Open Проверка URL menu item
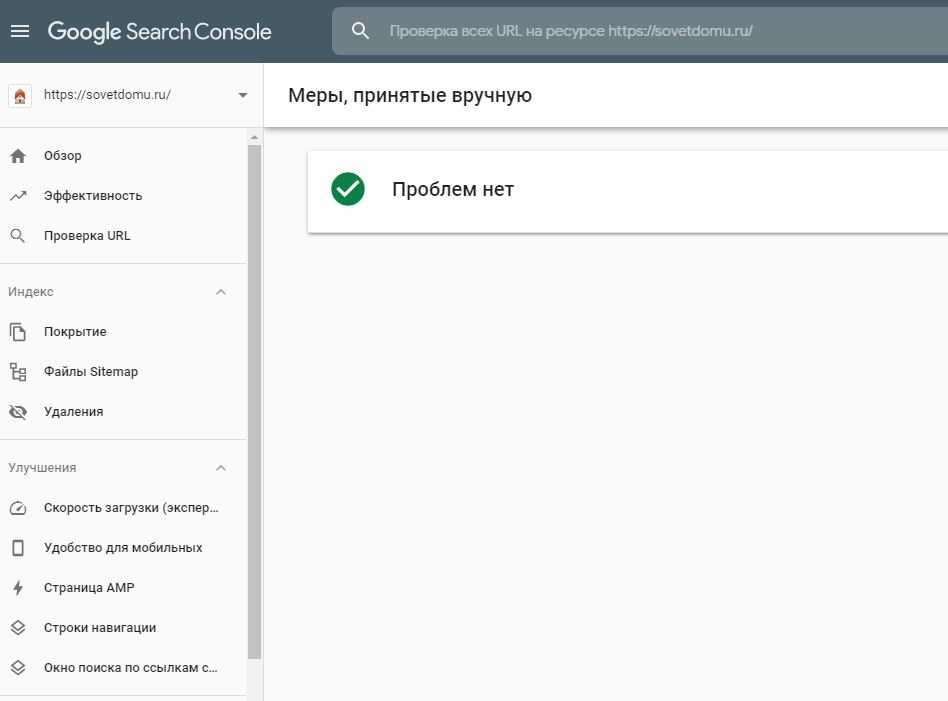948x701 pixels. pos(87,236)
